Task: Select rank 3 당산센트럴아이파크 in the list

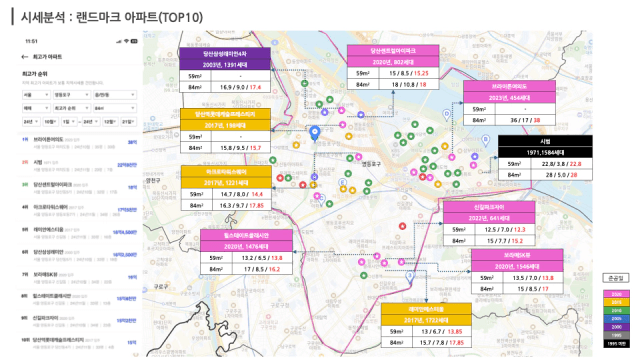Action: (79, 188)
